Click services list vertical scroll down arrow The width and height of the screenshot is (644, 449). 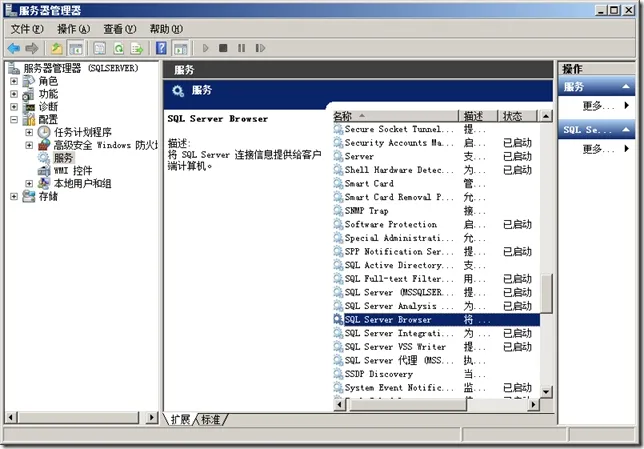click(546, 392)
